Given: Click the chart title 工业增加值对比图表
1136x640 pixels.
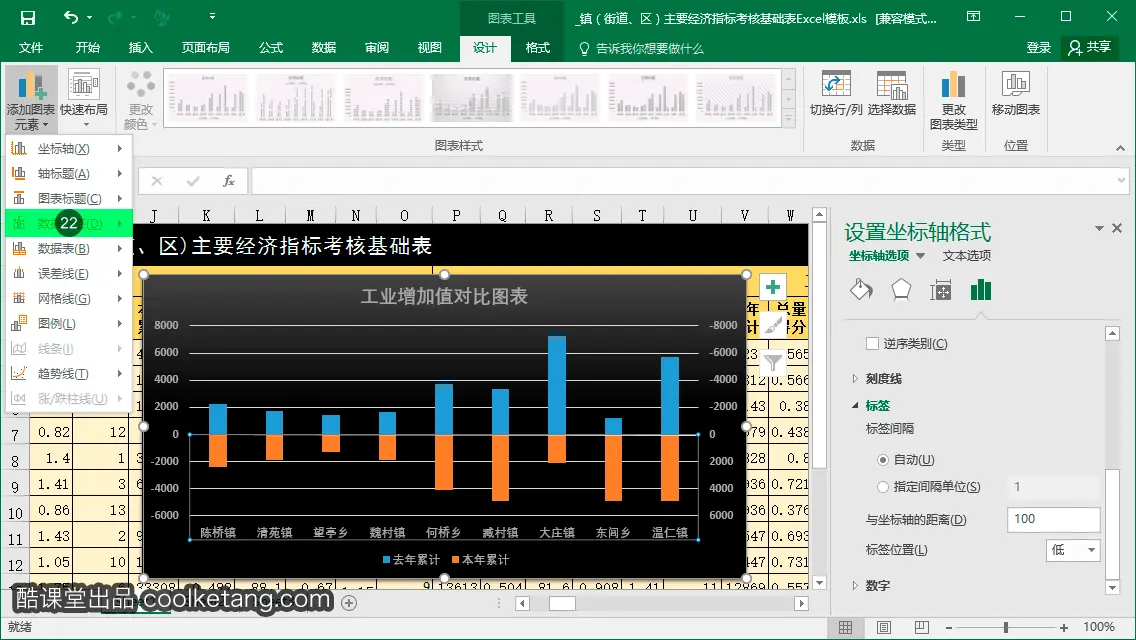Looking at the screenshot, I should 444,296.
